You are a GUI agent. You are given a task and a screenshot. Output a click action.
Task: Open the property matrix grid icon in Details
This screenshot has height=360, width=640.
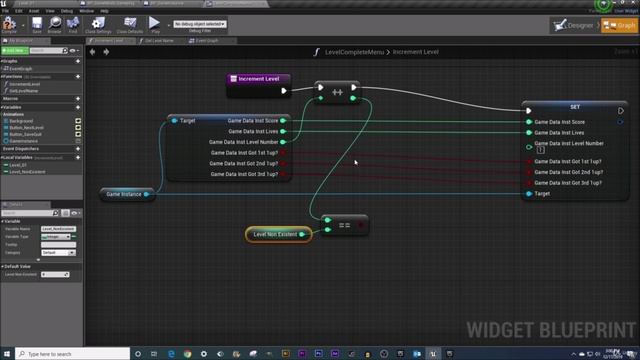pos(65,213)
